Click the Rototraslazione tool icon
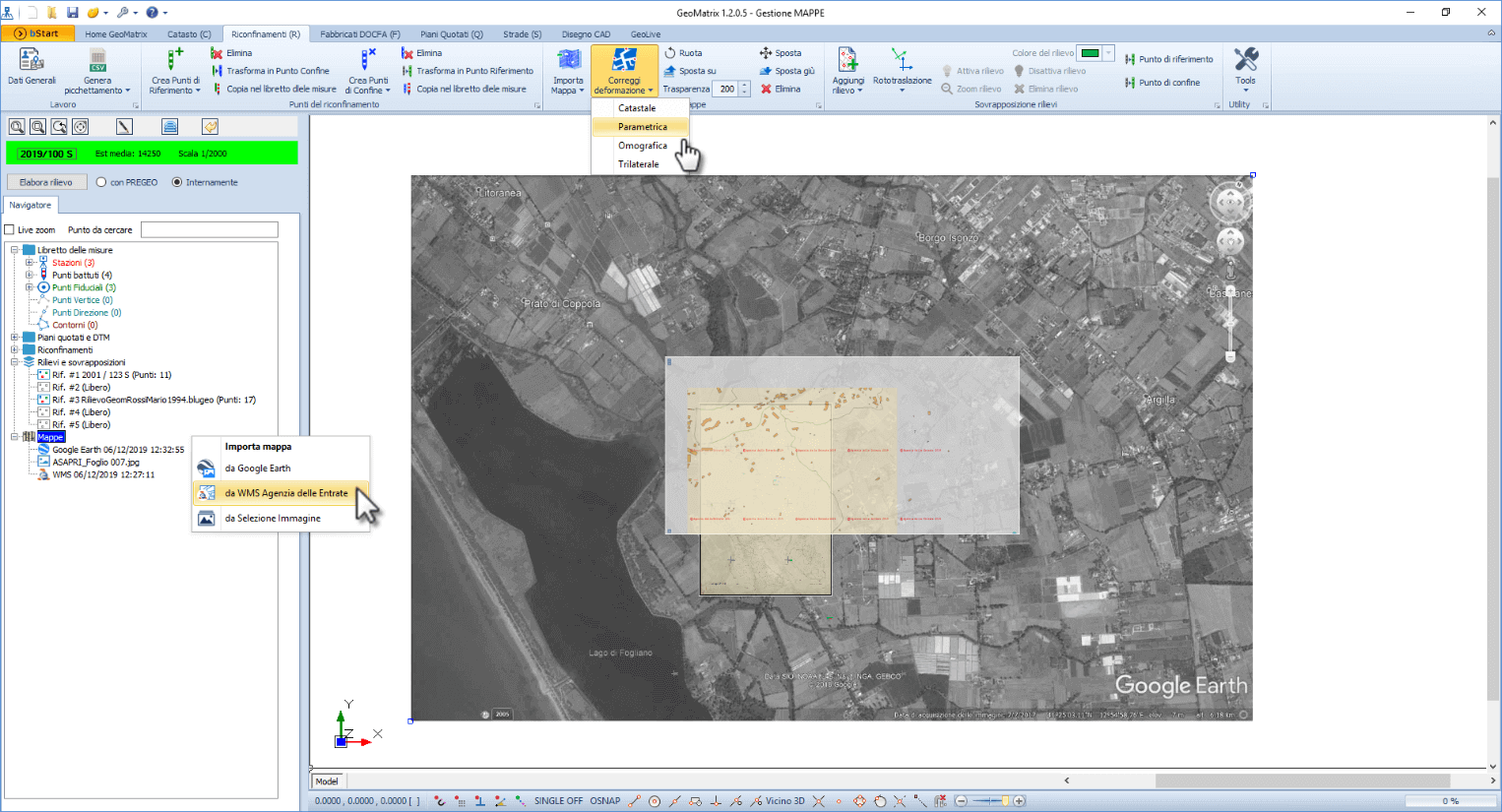Screen dimensions: 1502x812 point(902,60)
